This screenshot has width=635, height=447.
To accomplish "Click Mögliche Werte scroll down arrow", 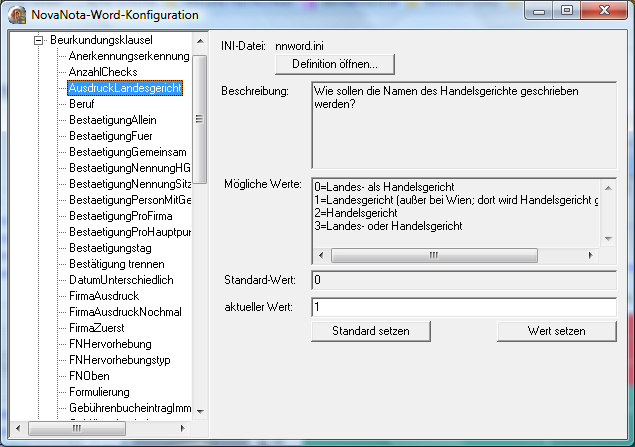I will click(x=608, y=239).
